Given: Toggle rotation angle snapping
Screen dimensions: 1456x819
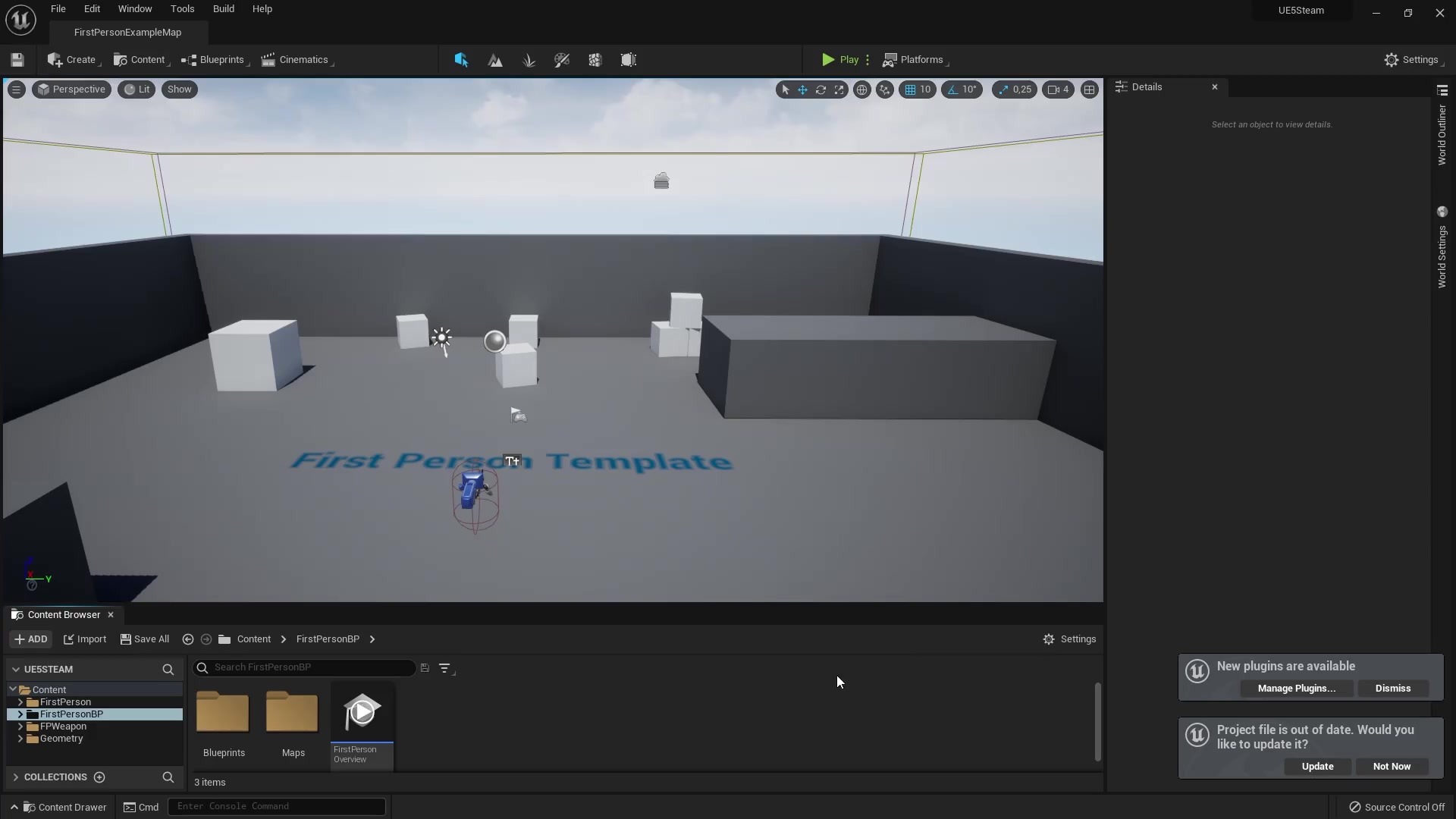Looking at the screenshot, I should (952, 89).
